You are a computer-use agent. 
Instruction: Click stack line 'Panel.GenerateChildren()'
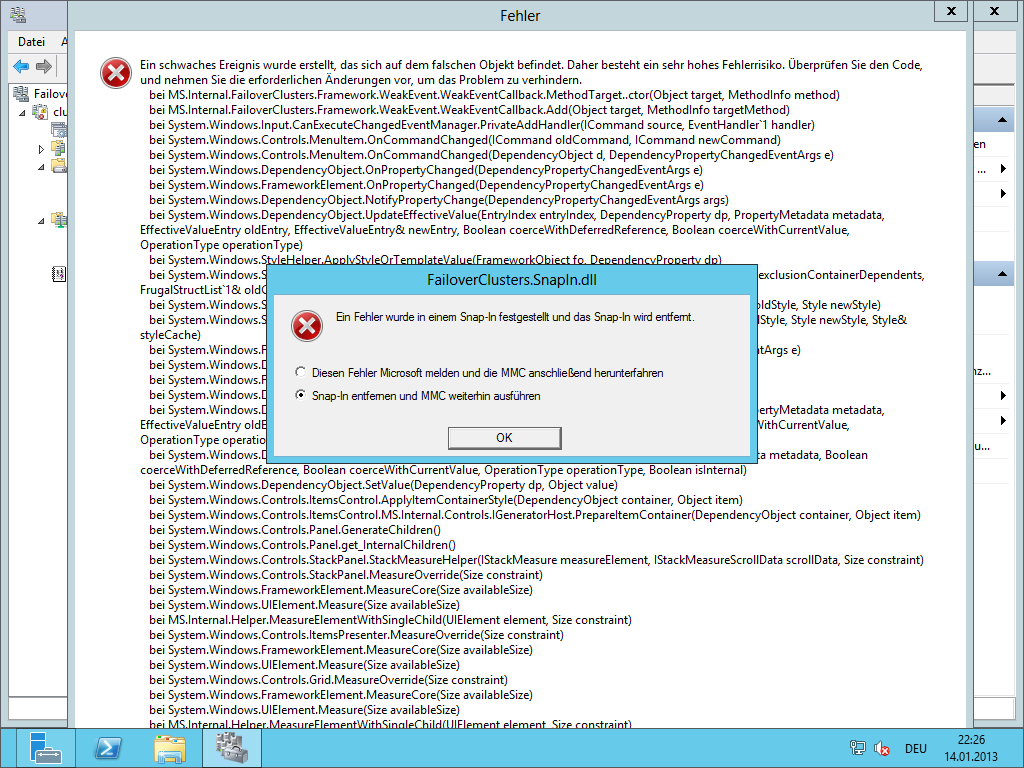tap(295, 530)
